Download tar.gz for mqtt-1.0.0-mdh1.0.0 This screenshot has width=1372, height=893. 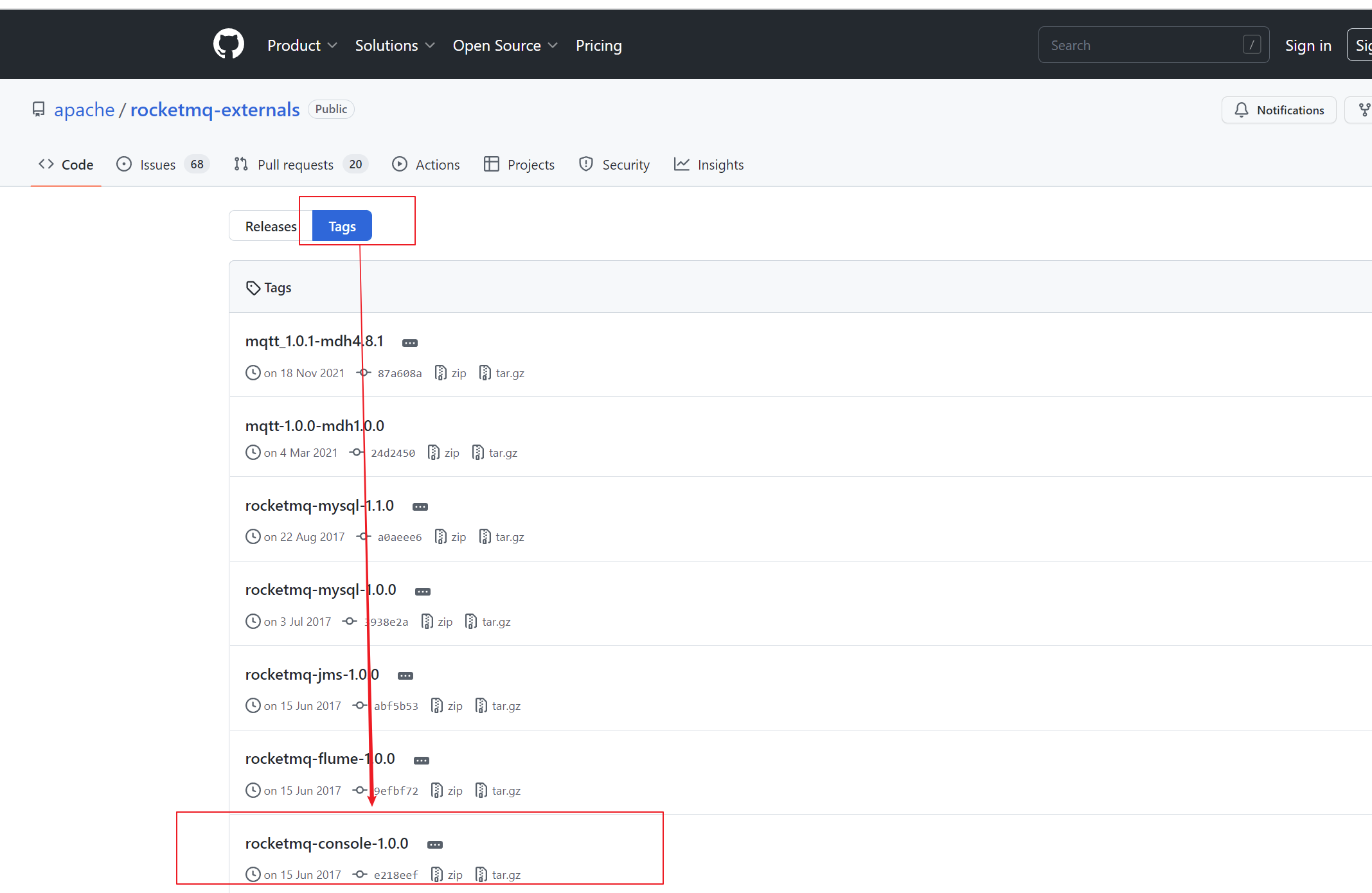point(495,453)
